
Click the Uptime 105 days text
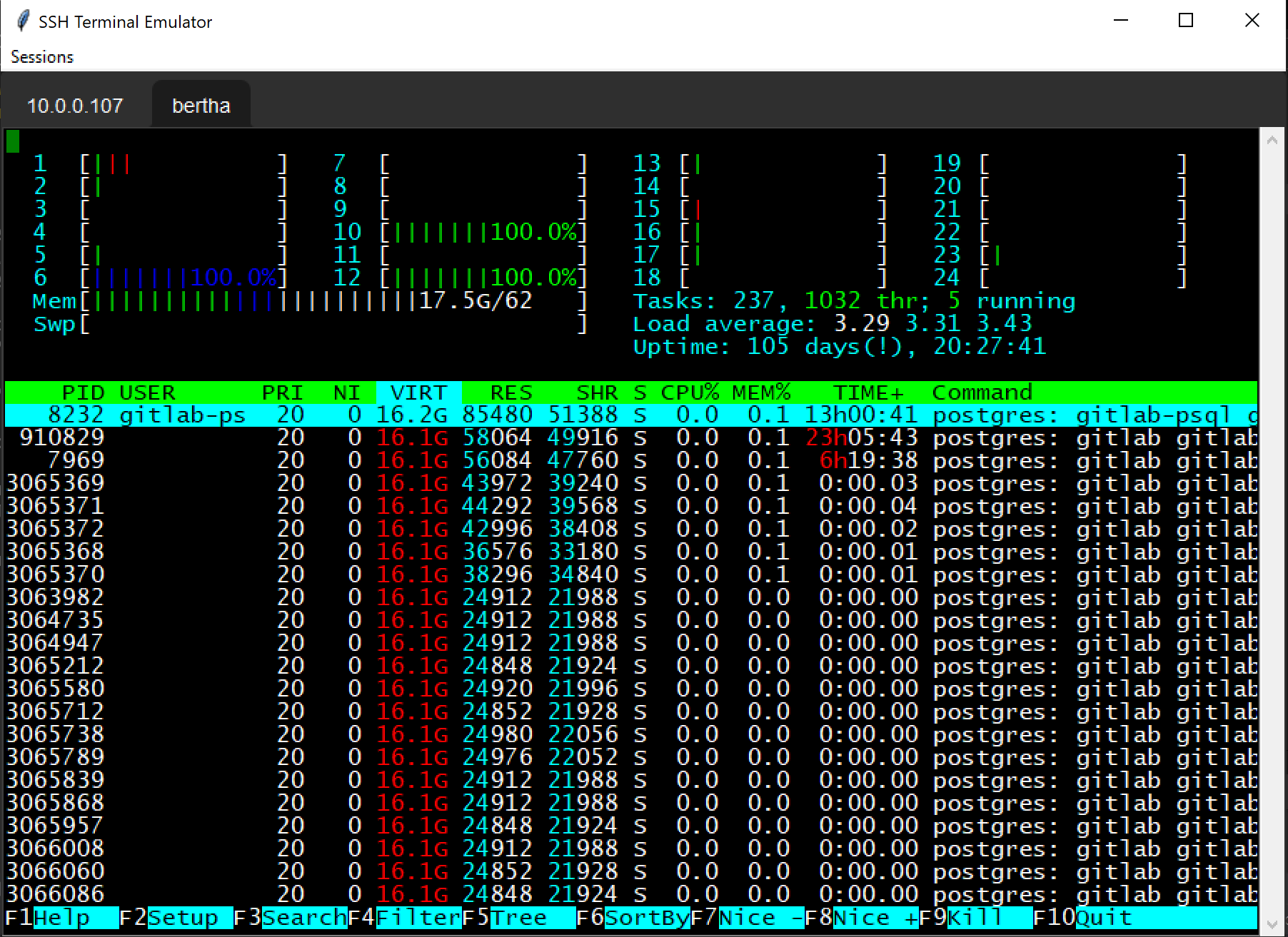(840, 347)
